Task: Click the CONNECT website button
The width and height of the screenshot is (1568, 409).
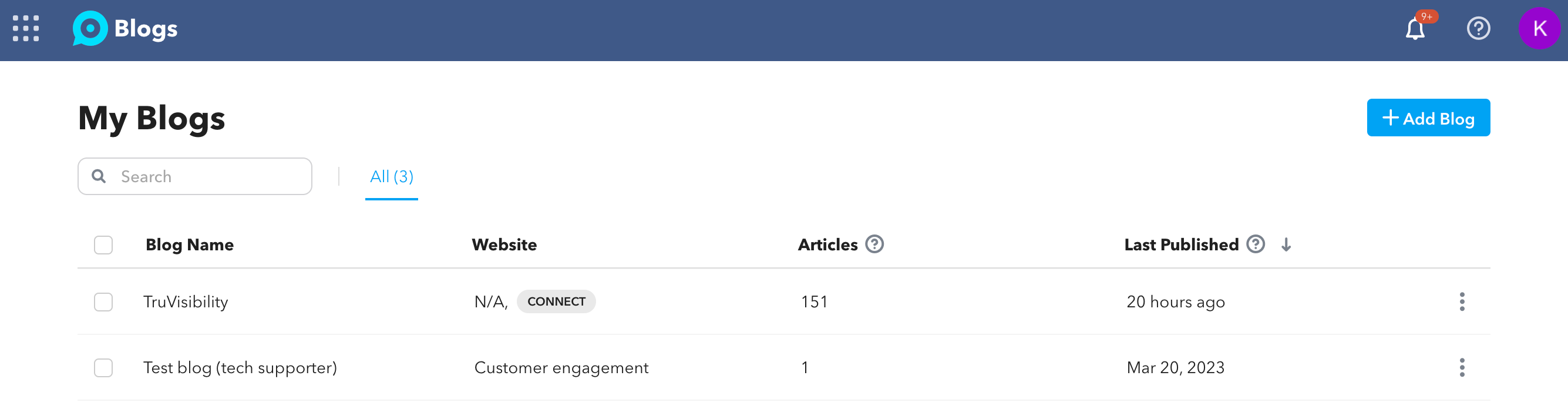Action: point(556,302)
